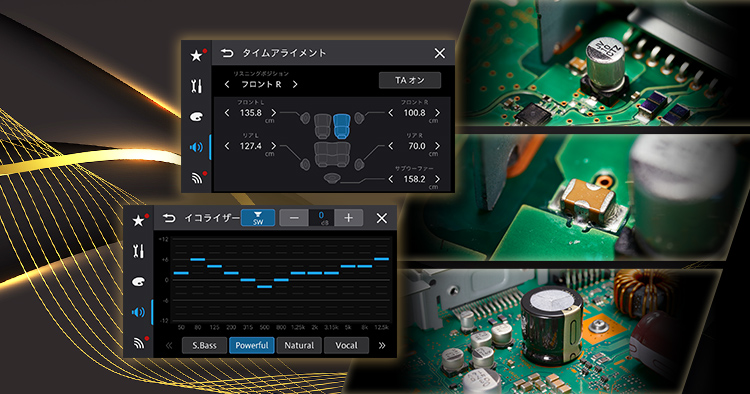Open wireless connection icon in Time Alignment panel
This screenshot has width=750, height=394.
point(197,178)
